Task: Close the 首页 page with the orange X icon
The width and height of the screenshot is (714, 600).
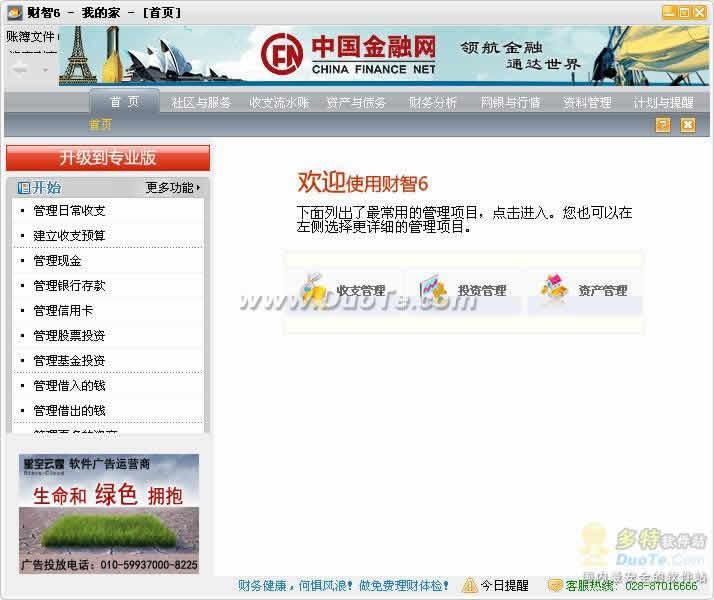Action: tap(688, 124)
